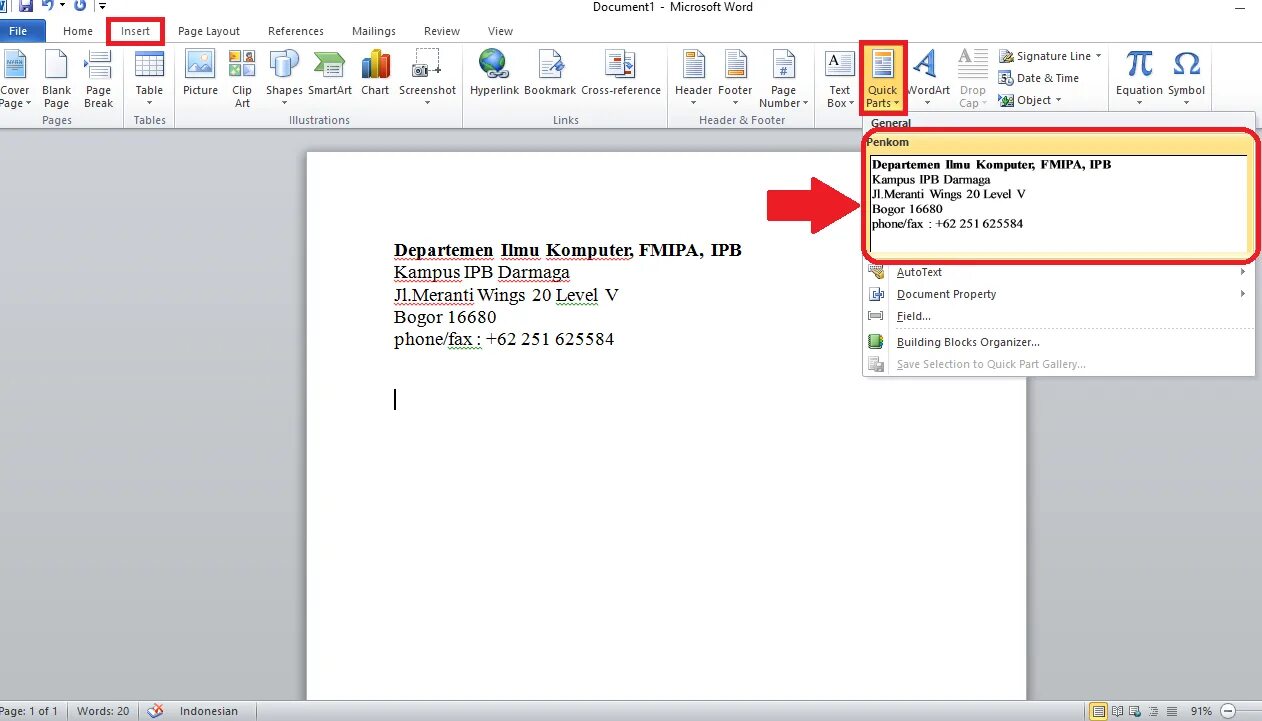Undo the last action

(46, 6)
